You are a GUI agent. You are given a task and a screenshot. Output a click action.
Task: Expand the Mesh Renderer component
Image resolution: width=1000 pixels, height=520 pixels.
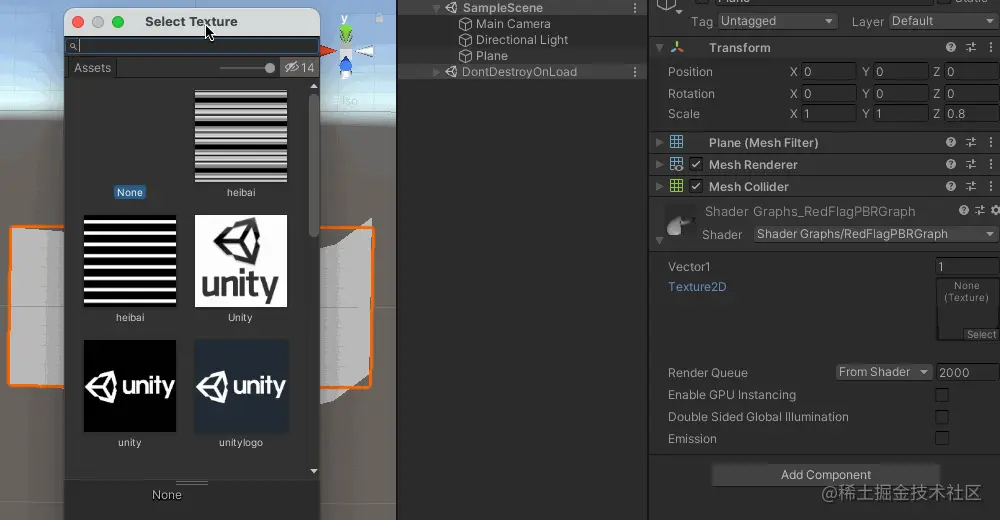[659, 165]
